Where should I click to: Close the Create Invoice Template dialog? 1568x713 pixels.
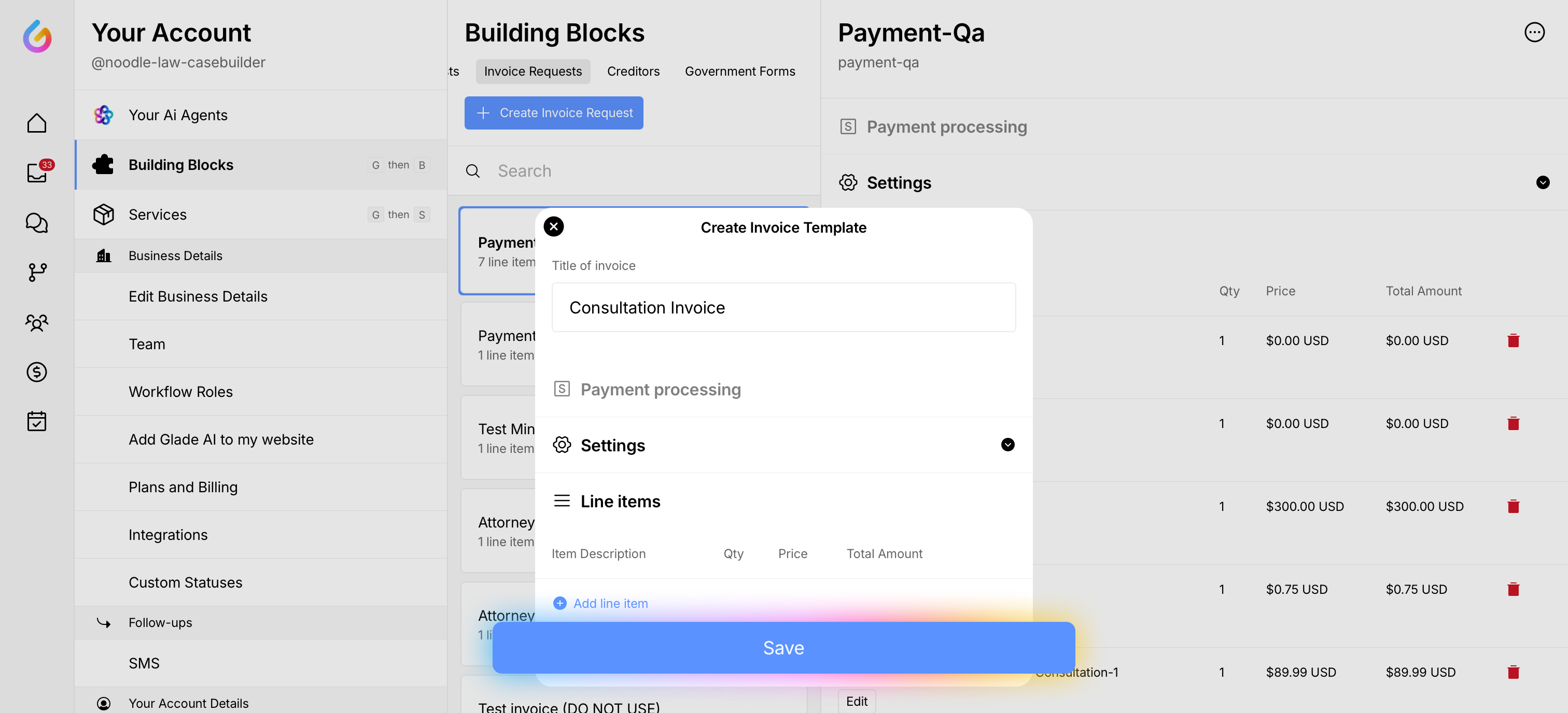point(553,227)
